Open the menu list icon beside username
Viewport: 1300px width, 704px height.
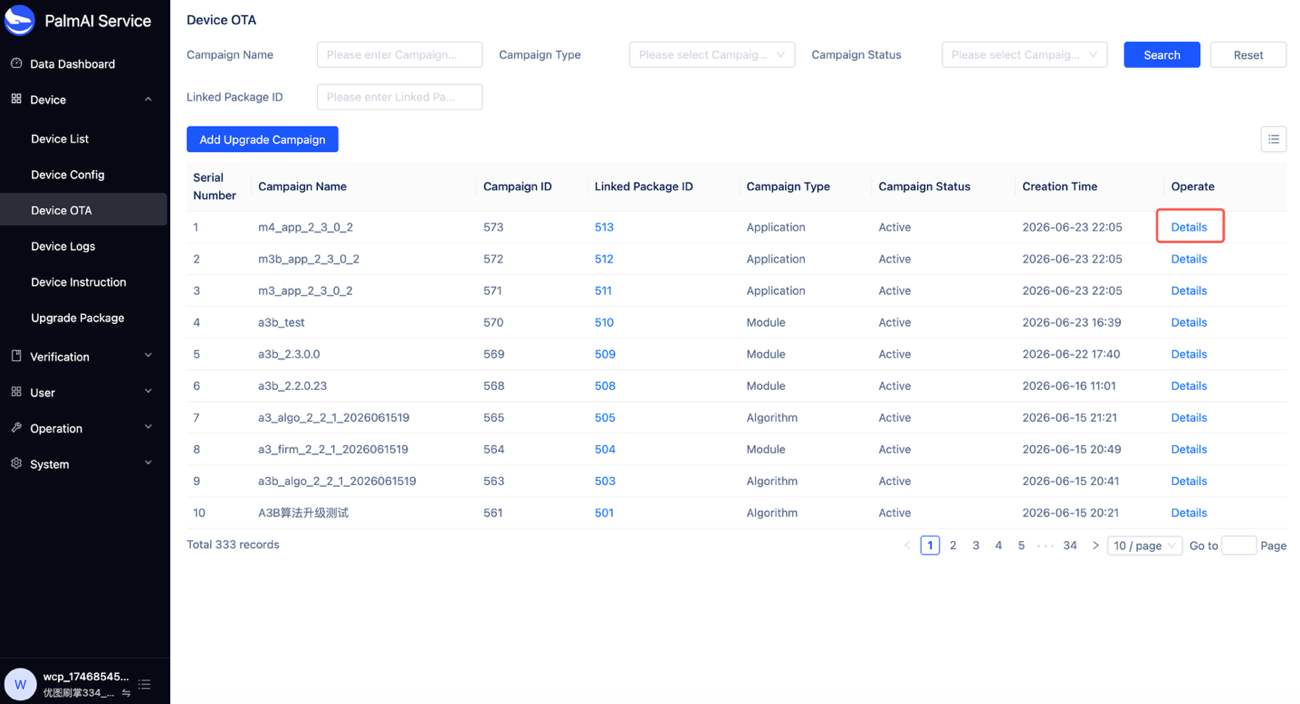(145, 684)
